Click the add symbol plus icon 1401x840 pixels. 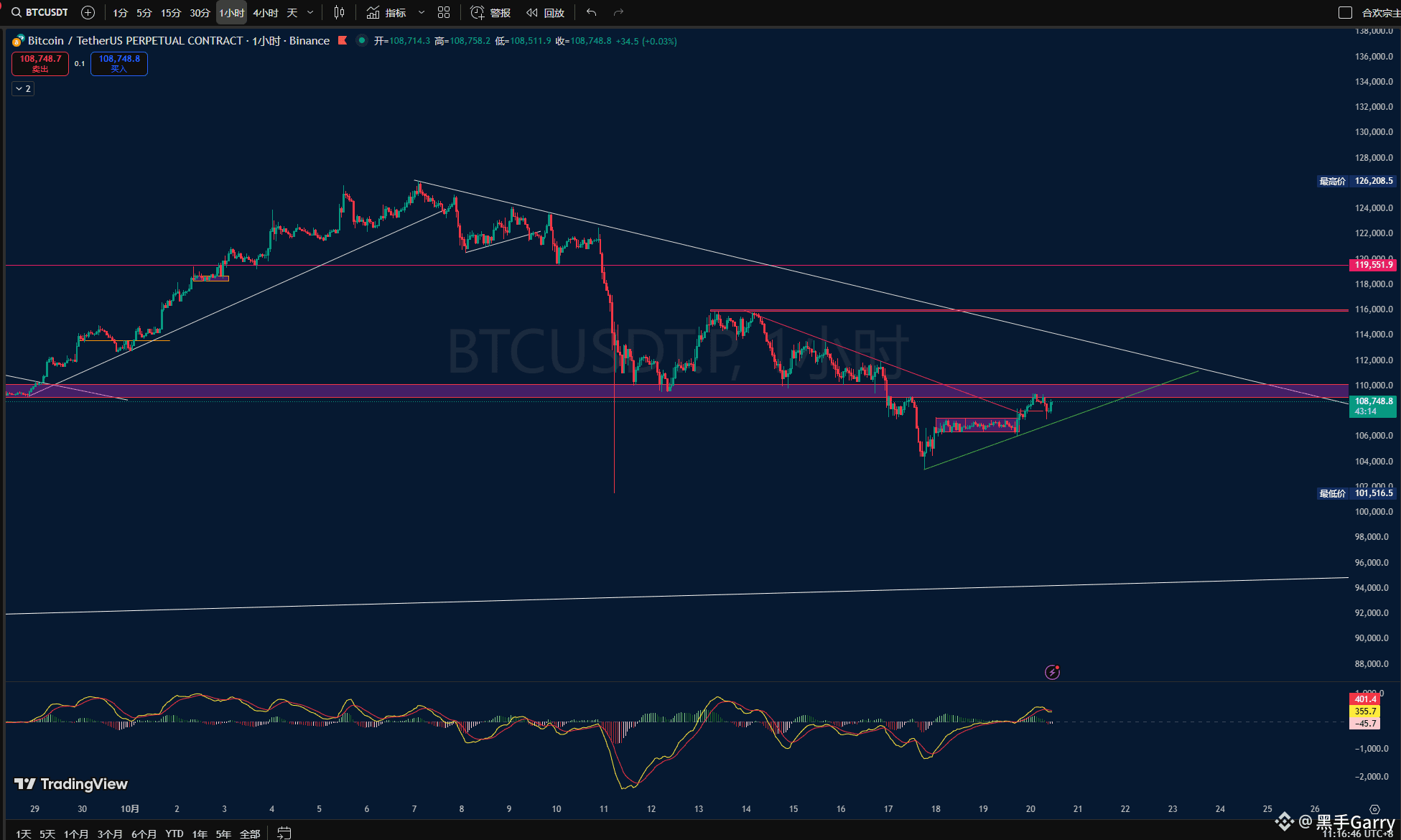click(88, 12)
